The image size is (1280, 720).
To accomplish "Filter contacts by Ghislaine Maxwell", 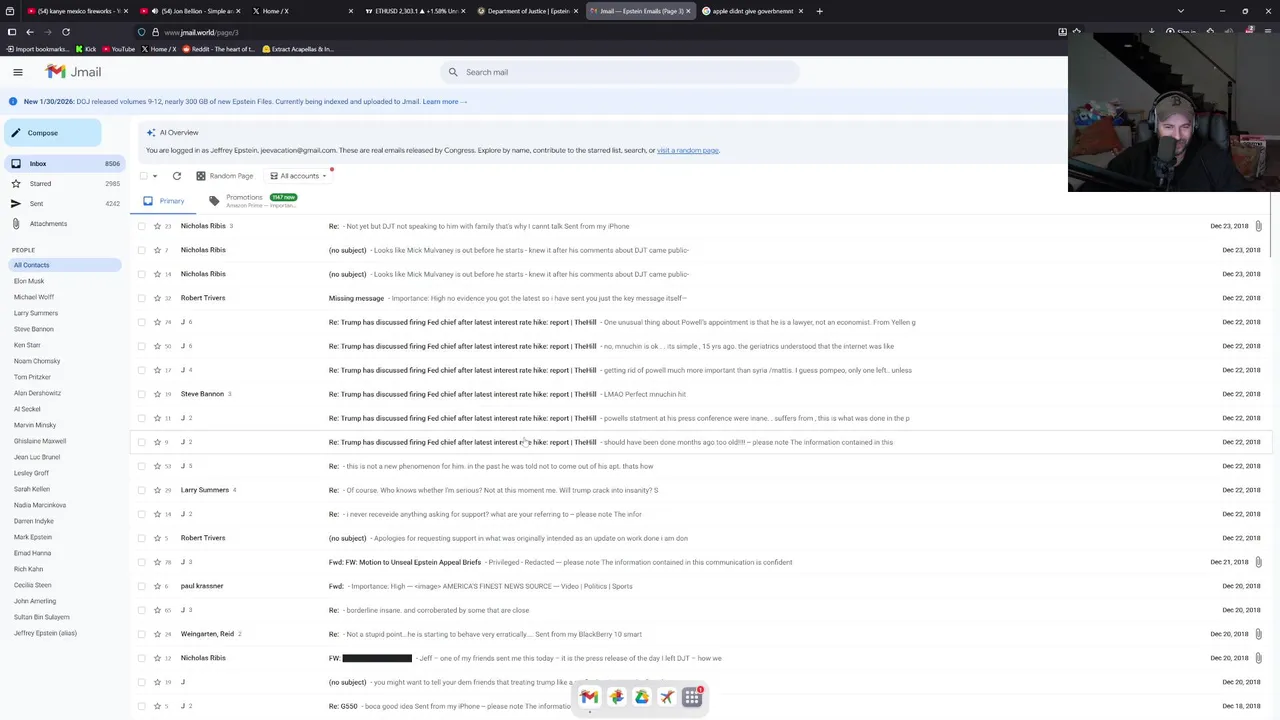I will [40, 441].
